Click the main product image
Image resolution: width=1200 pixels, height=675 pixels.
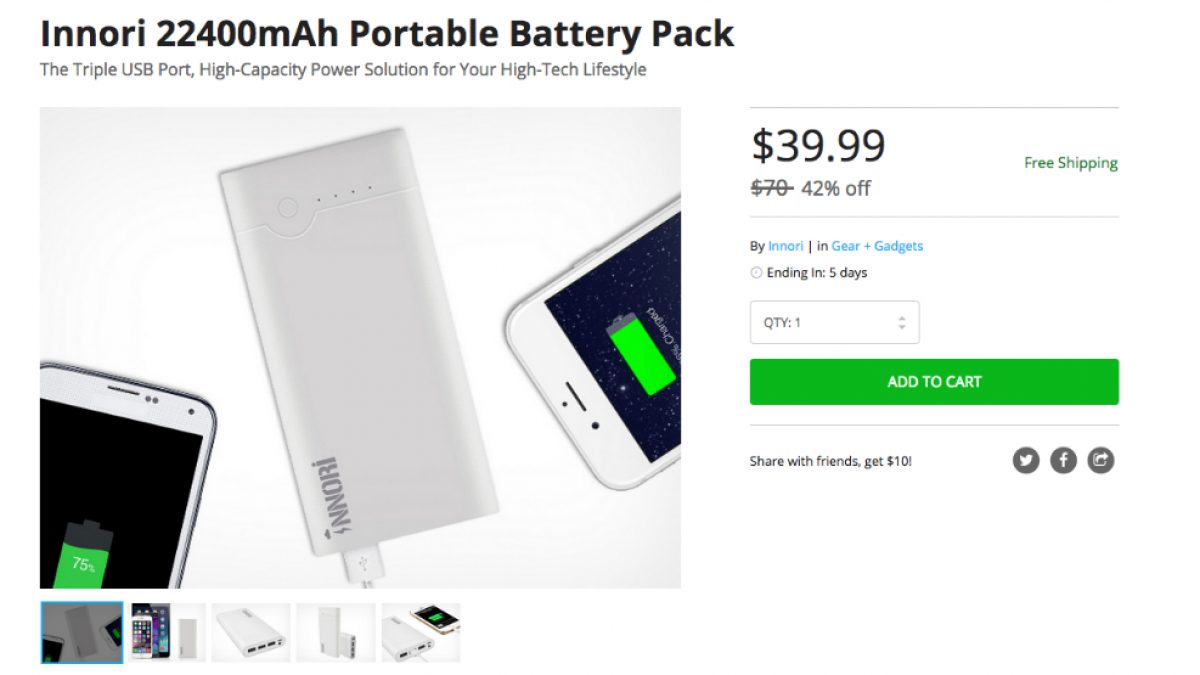(x=360, y=348)
